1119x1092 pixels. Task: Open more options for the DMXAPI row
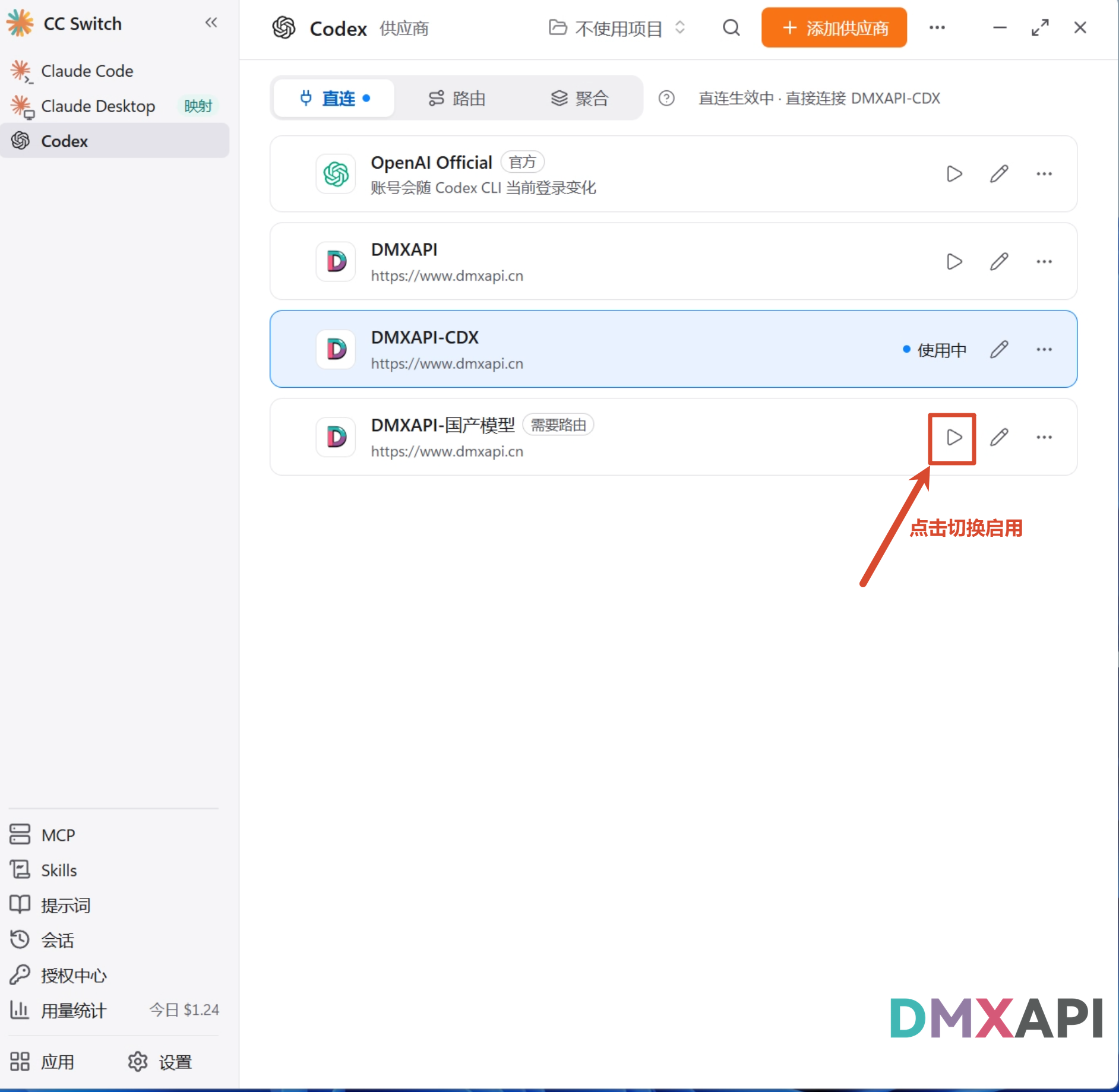1044,262
